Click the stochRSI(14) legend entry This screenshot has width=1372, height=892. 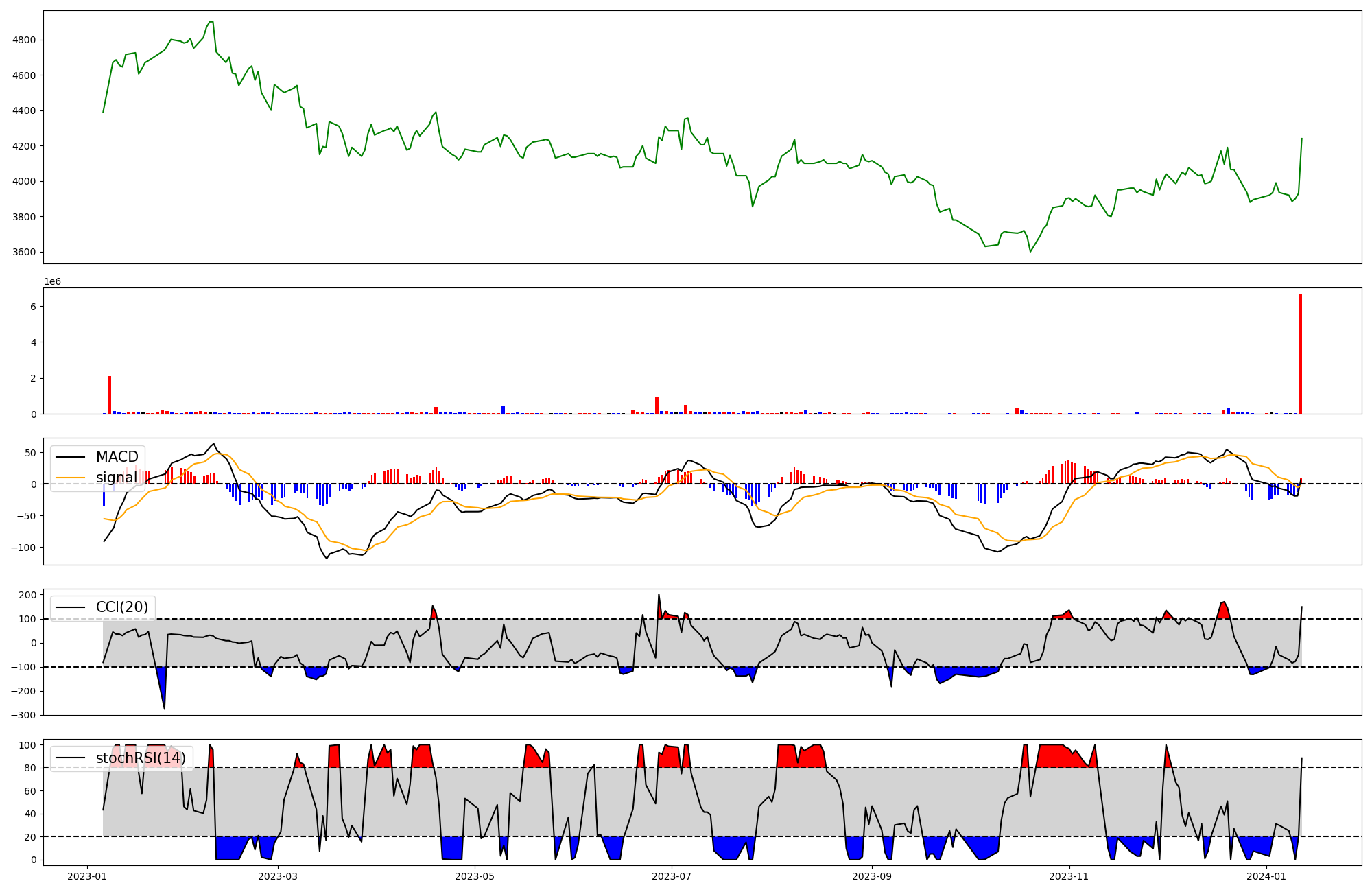point(140,758)
